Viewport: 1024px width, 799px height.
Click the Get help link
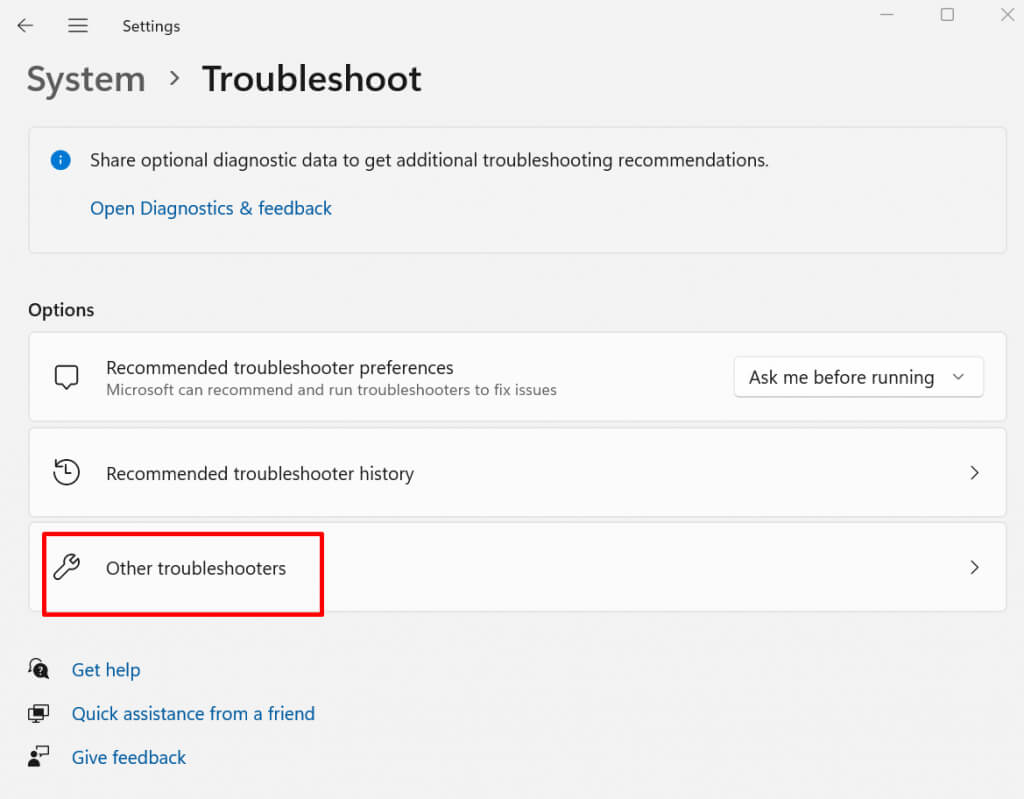[x=106, y=670]
